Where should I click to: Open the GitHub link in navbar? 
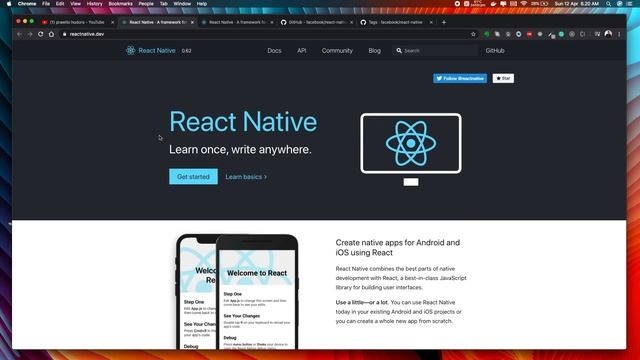pos(495,51)
